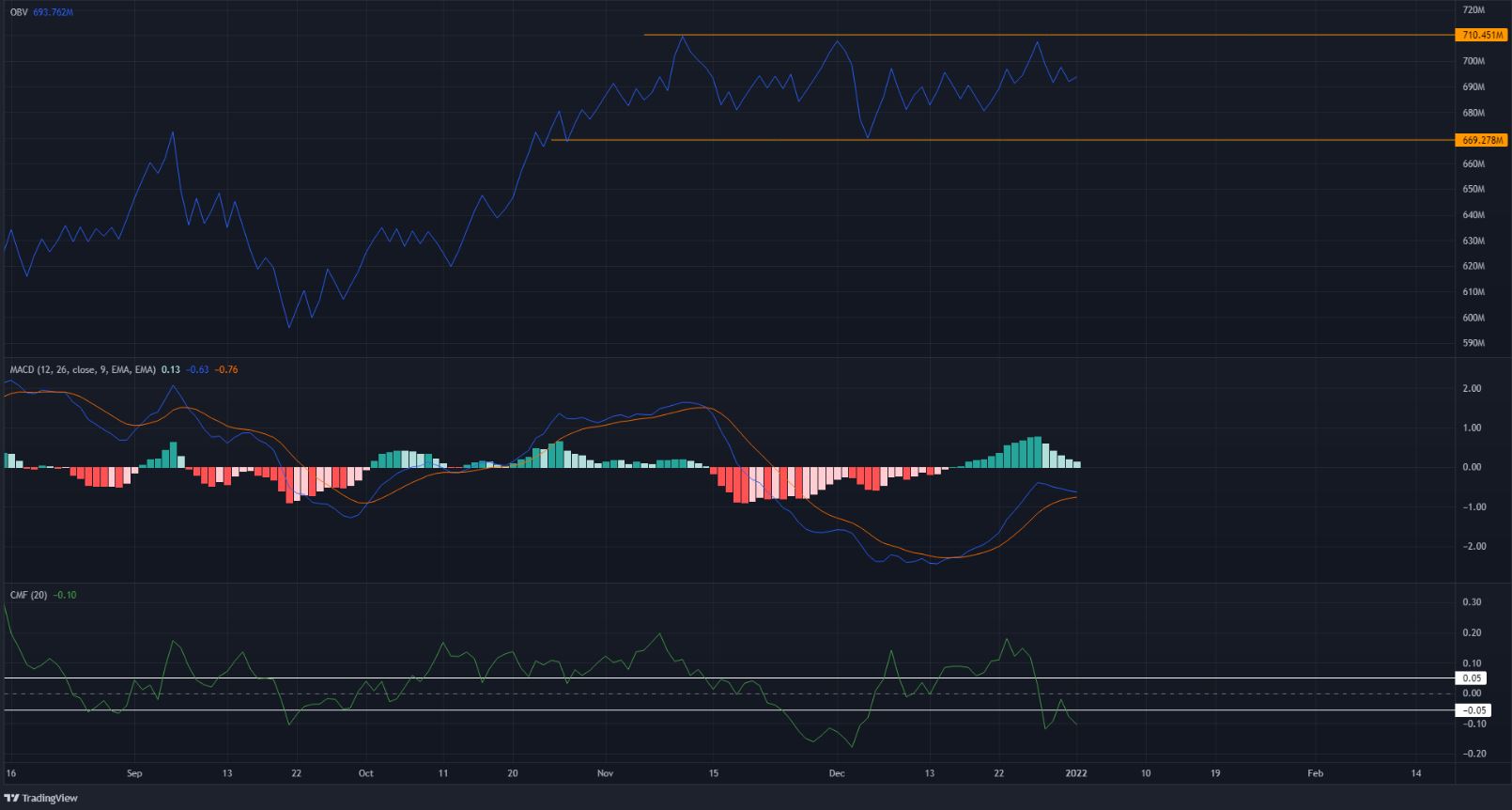Click the 19 date label on the time axis

[x=1215, y=774]
